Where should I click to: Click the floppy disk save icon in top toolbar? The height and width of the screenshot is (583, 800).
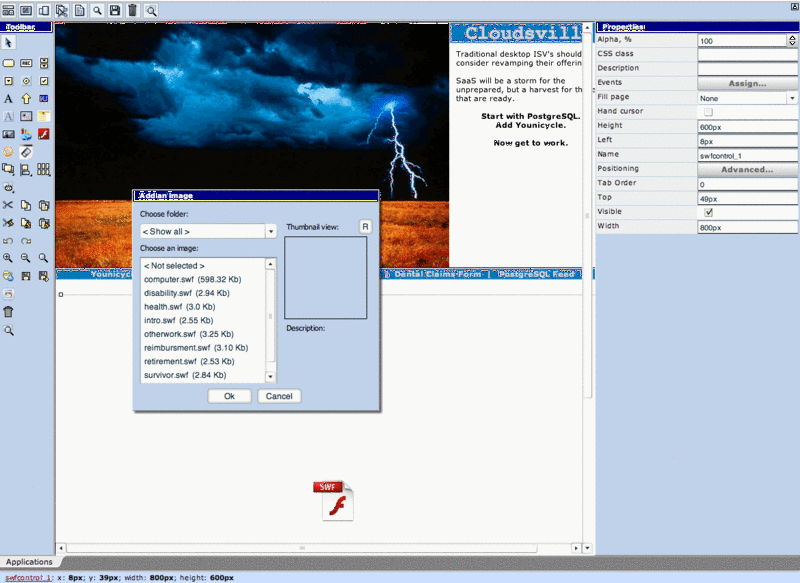coord(115,10)
